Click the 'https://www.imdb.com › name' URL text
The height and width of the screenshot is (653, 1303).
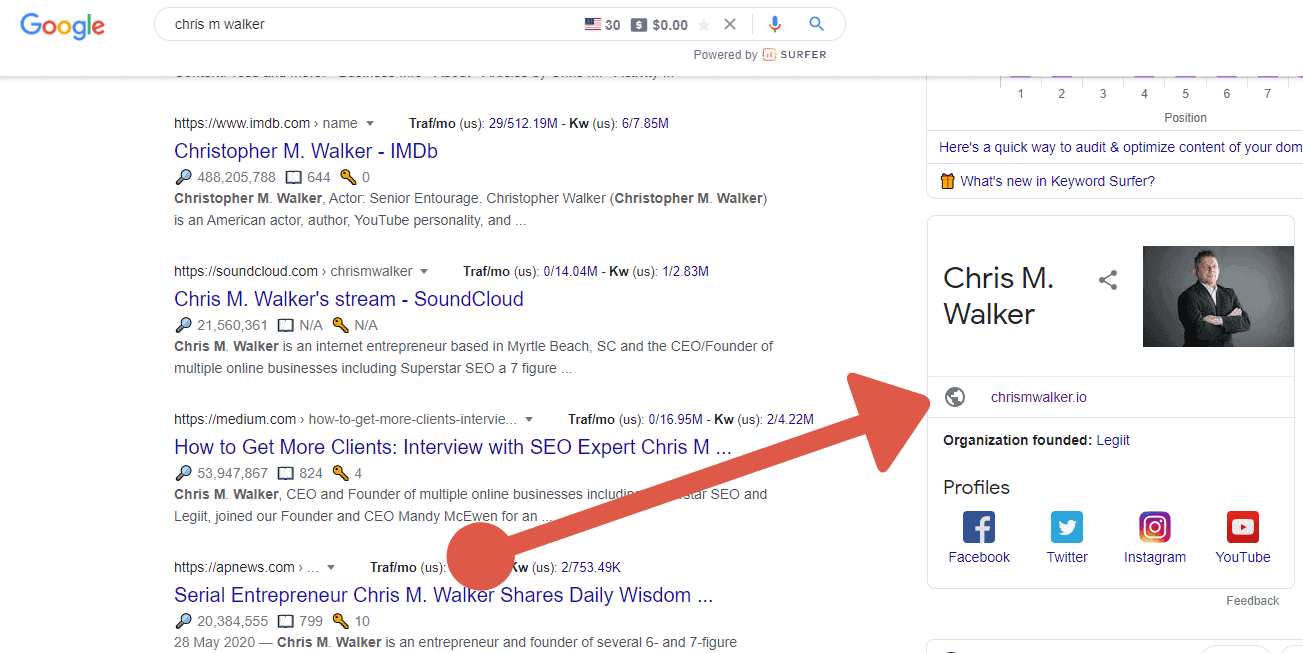click(x=266, y=124)
